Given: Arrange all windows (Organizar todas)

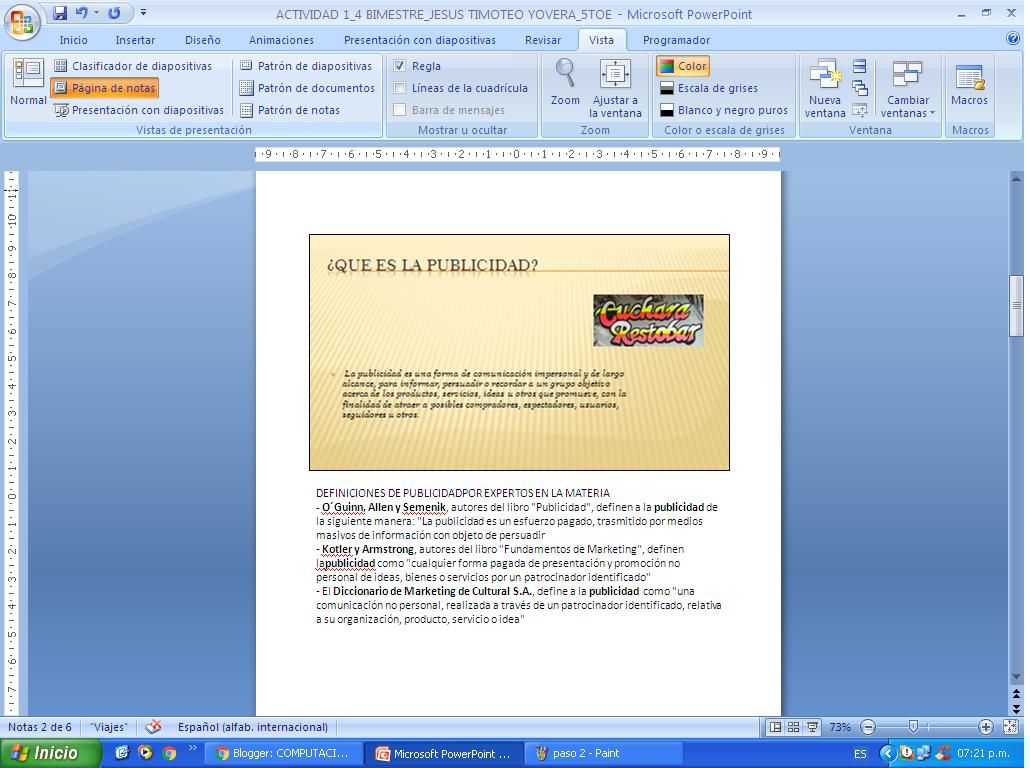Looking at the screenshot, I should (x=859, y=66).
